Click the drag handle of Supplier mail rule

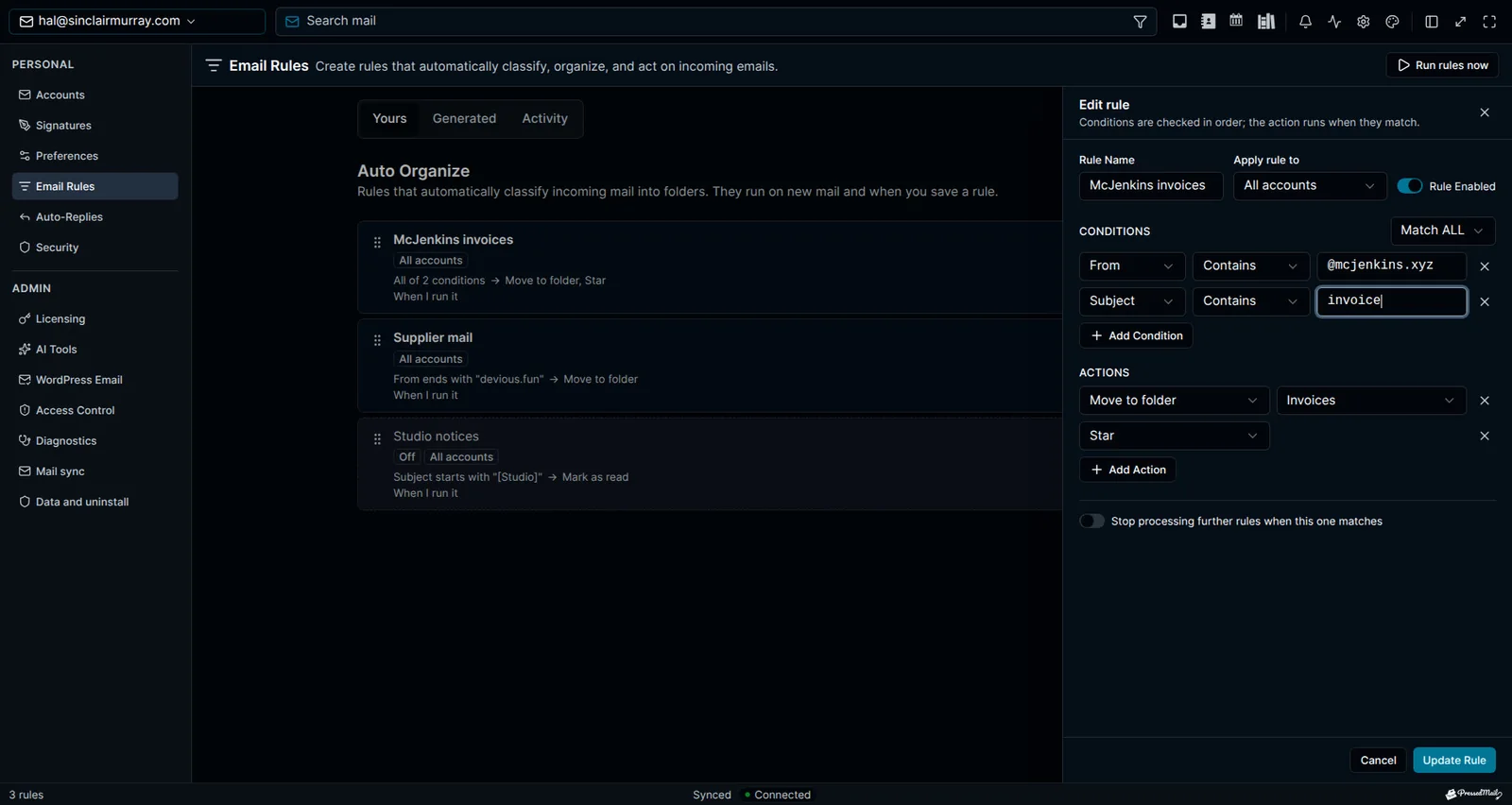pyautogui.click(x=377, y=340)
